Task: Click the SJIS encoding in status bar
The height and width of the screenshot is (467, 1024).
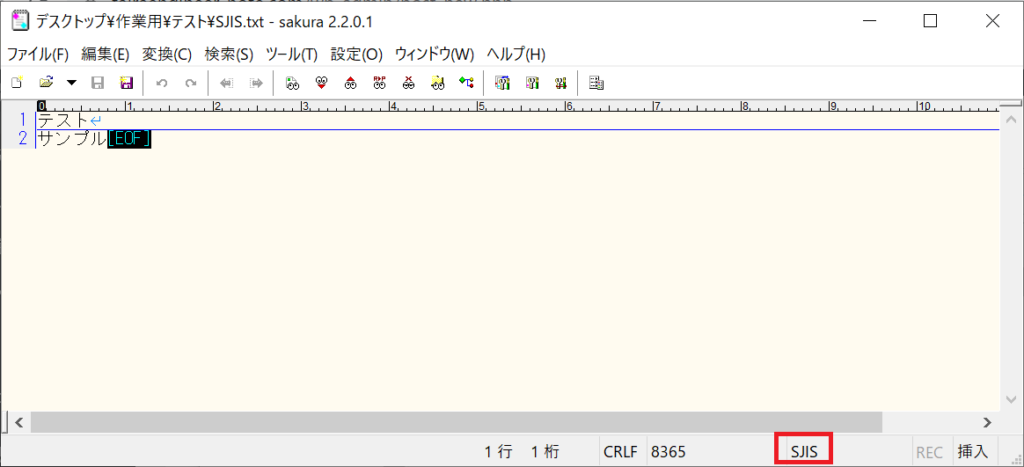Action: click(804, 452)
